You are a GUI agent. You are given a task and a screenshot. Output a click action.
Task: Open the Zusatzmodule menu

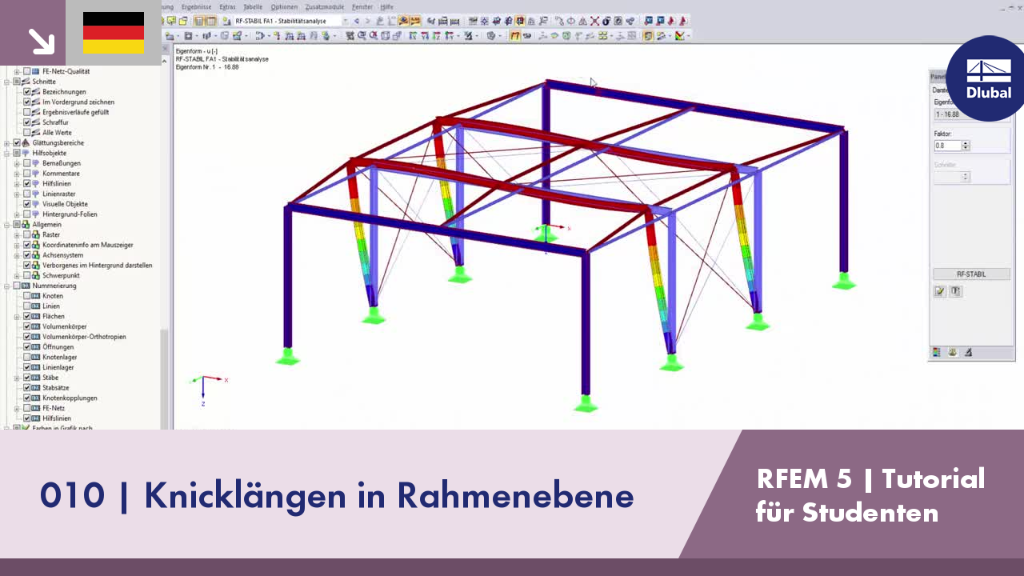[325, 7]
